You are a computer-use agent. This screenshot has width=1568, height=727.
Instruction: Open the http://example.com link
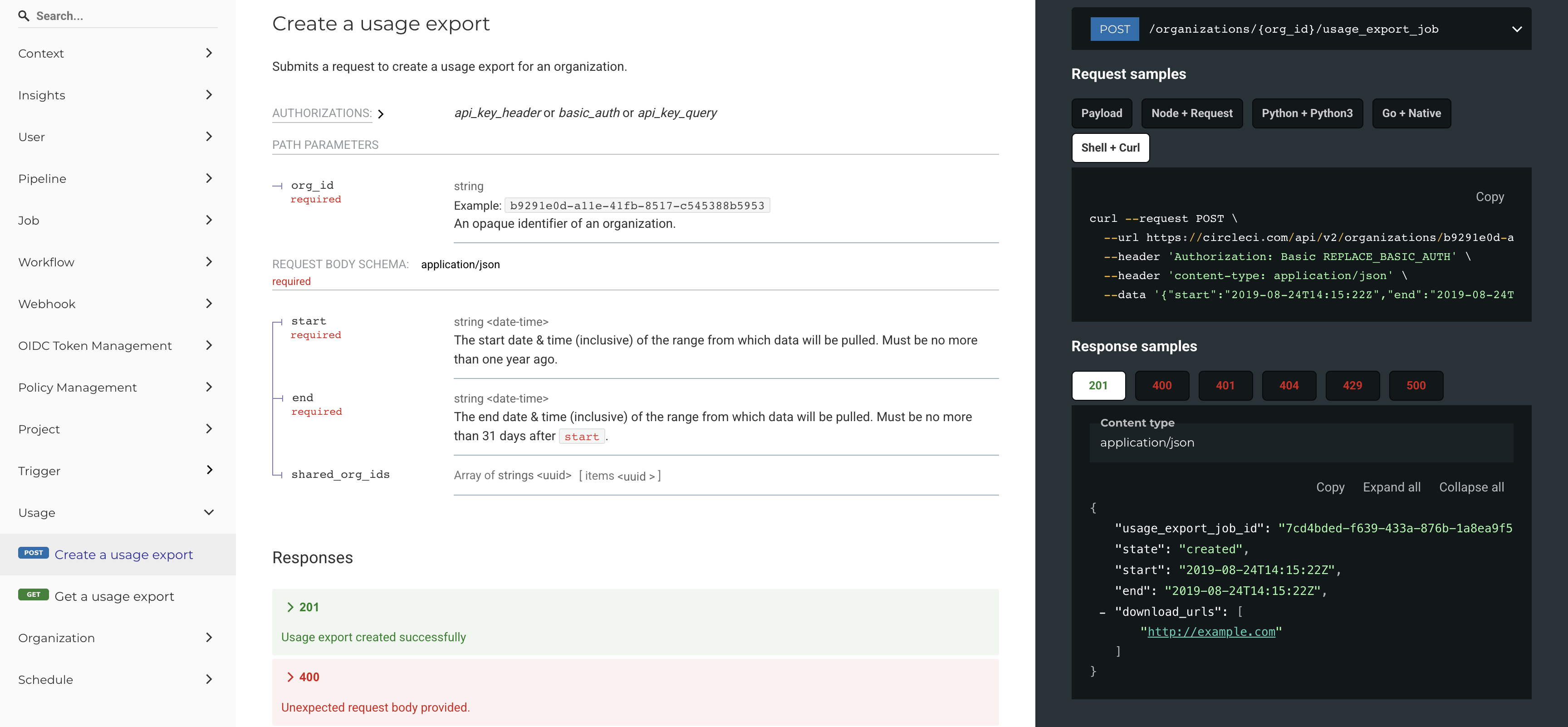click(x=1210, y=631)
